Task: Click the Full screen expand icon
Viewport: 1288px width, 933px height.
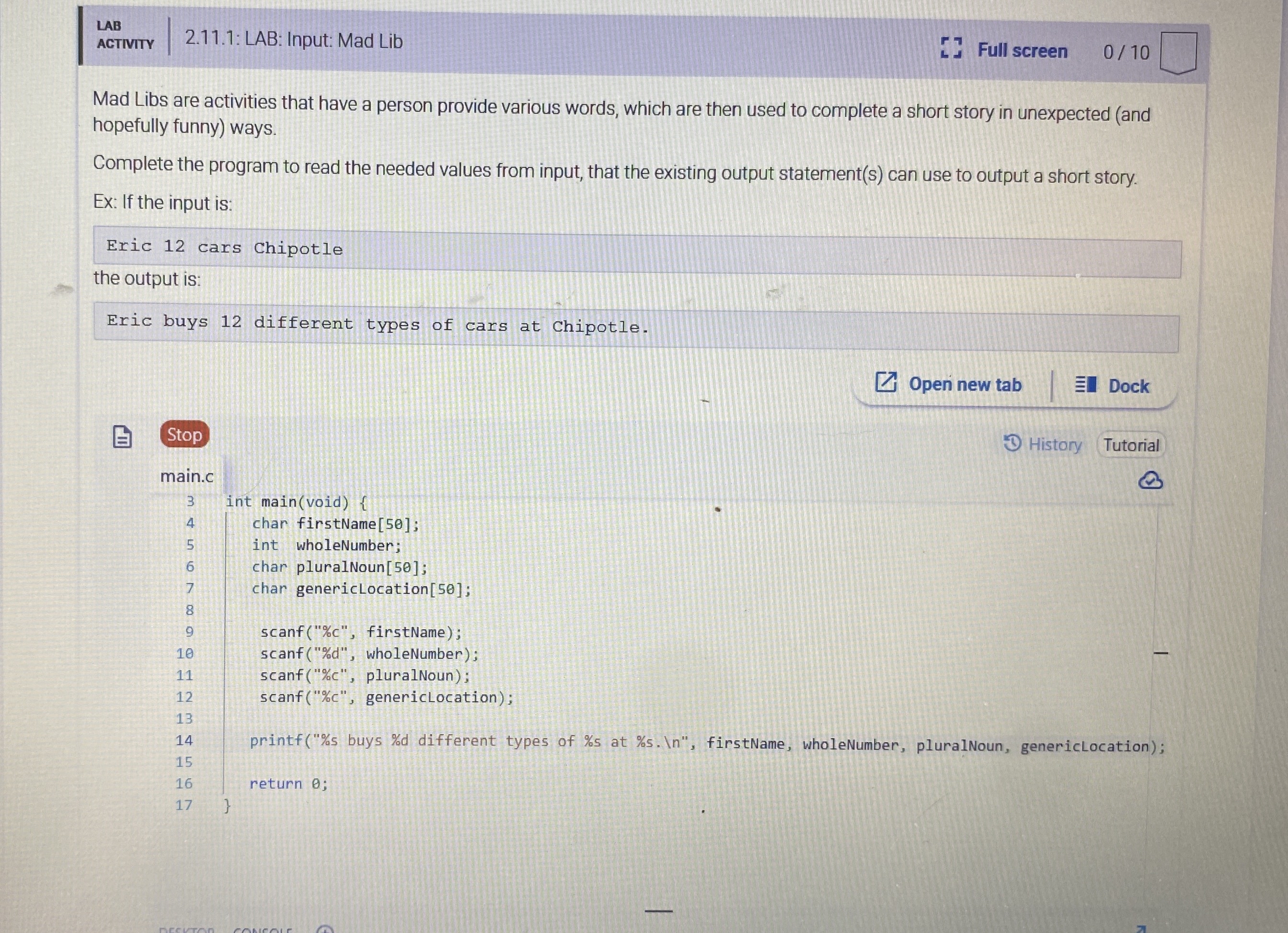Action: click(x=951, y=48)
